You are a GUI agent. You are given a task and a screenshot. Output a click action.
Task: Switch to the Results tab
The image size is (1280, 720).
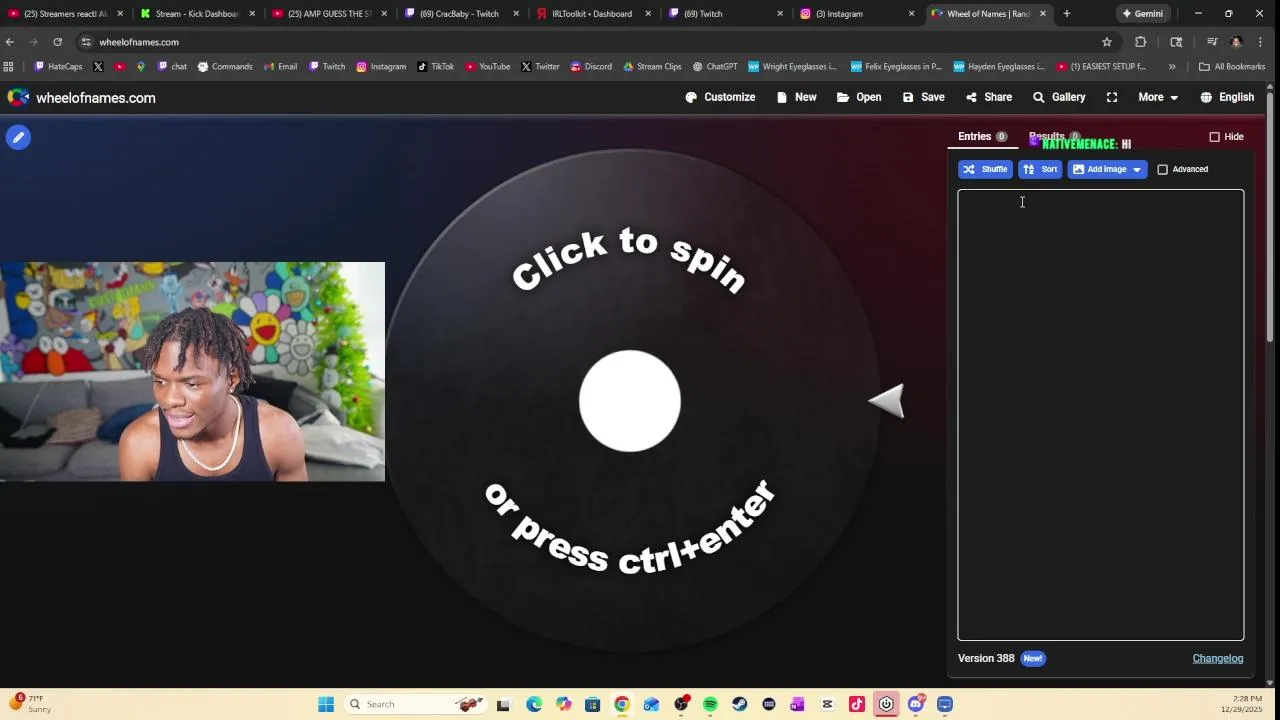pos(1054,136)
